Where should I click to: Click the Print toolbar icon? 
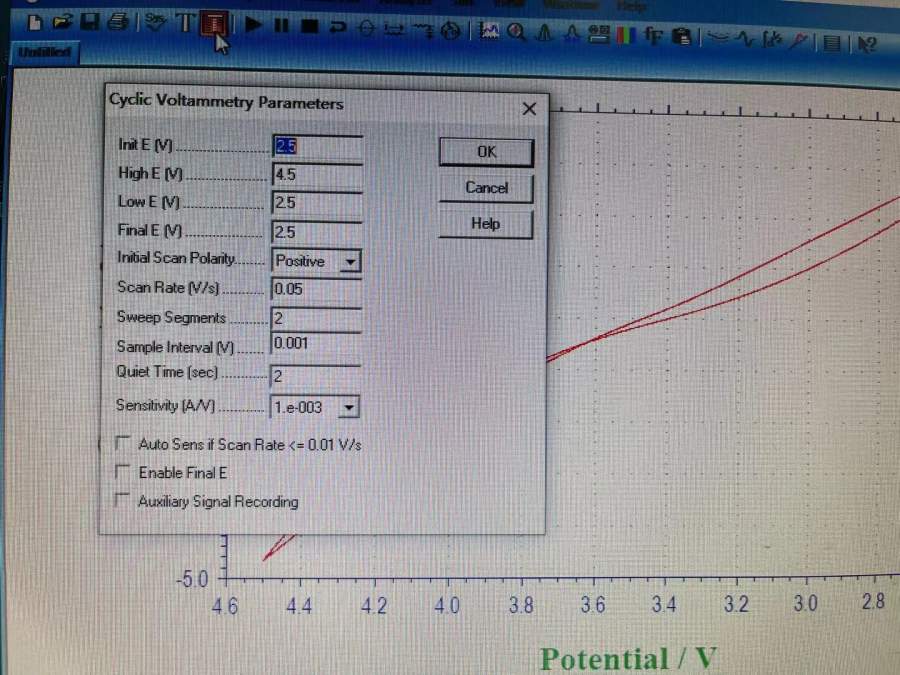pos(118,21)
